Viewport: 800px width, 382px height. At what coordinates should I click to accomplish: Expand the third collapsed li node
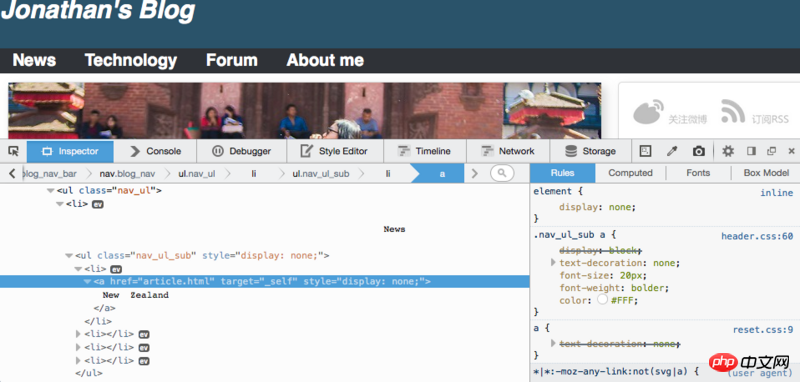coord(78,361)
